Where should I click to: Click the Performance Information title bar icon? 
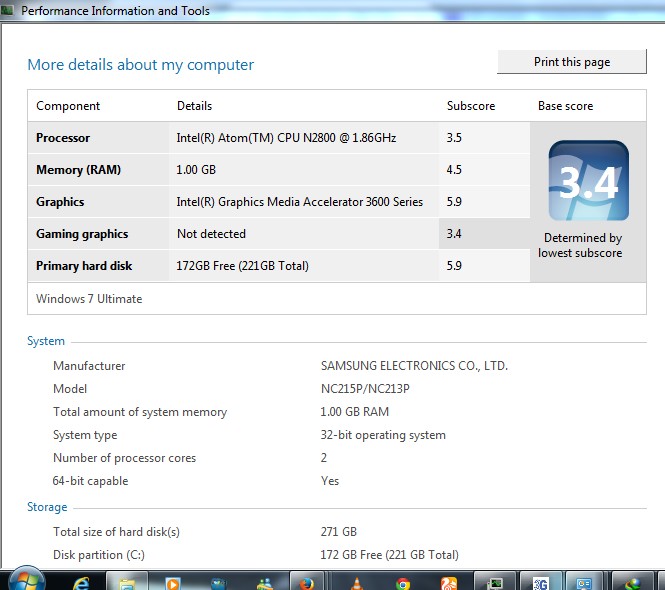point(6,10)
